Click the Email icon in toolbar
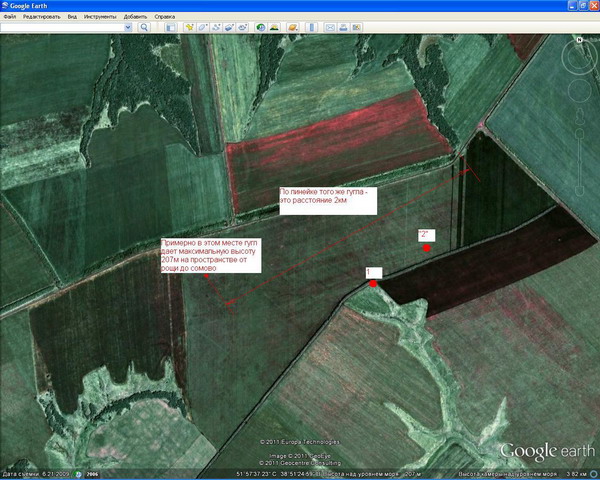 point(329,28)
